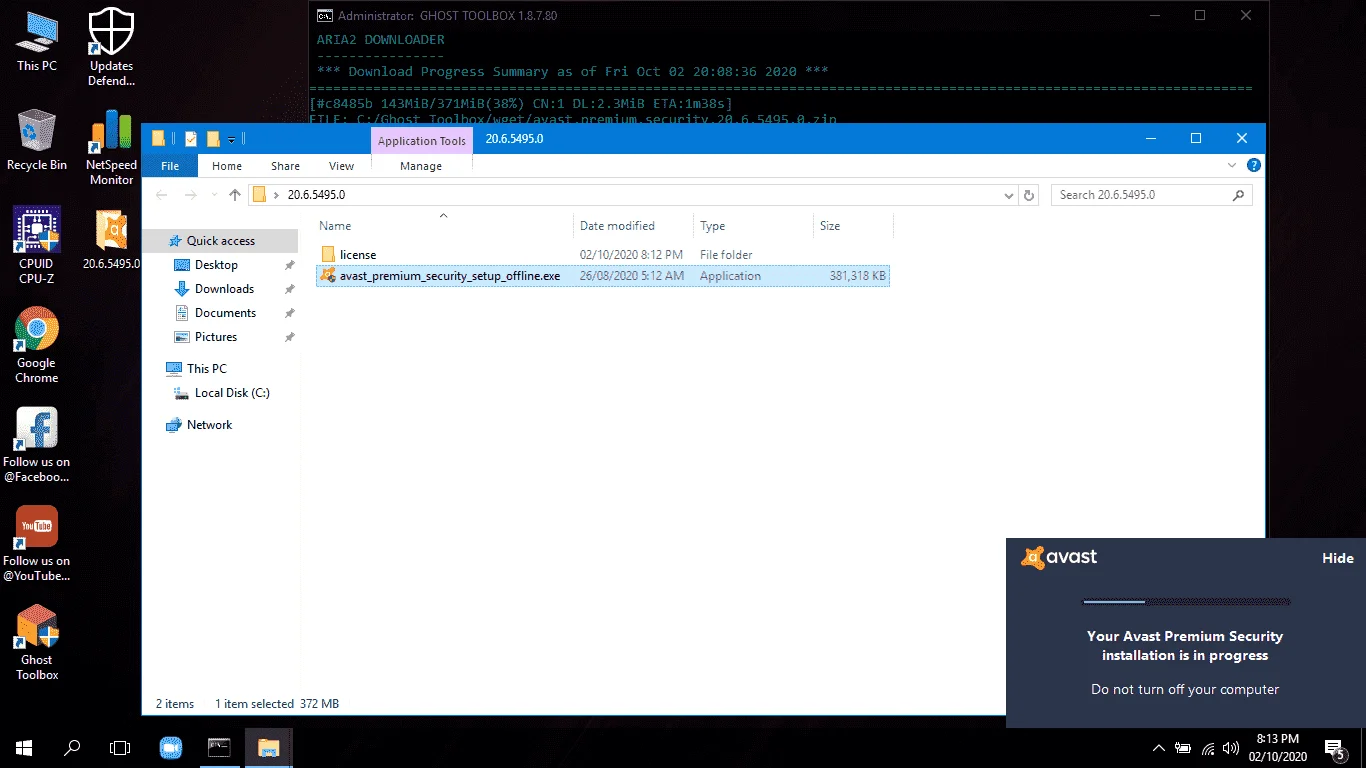Screen dimensions: 1366x768
Task: Navigate back in File Explorer
Action: point(162,195)
